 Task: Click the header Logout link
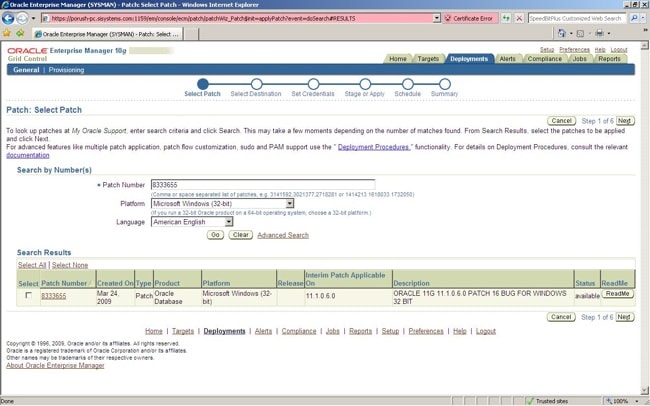pyautogui.click(x=619, y=49)
